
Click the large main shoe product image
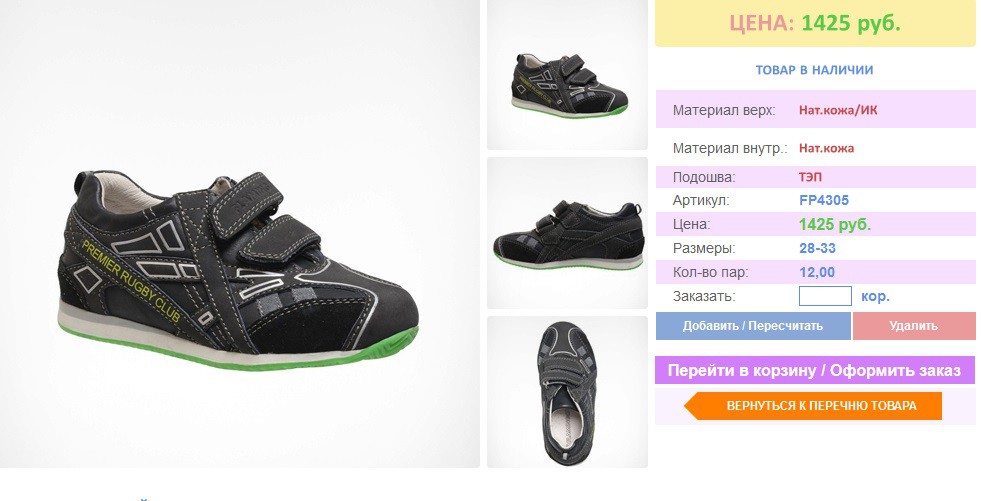click(x=240, y=234)
